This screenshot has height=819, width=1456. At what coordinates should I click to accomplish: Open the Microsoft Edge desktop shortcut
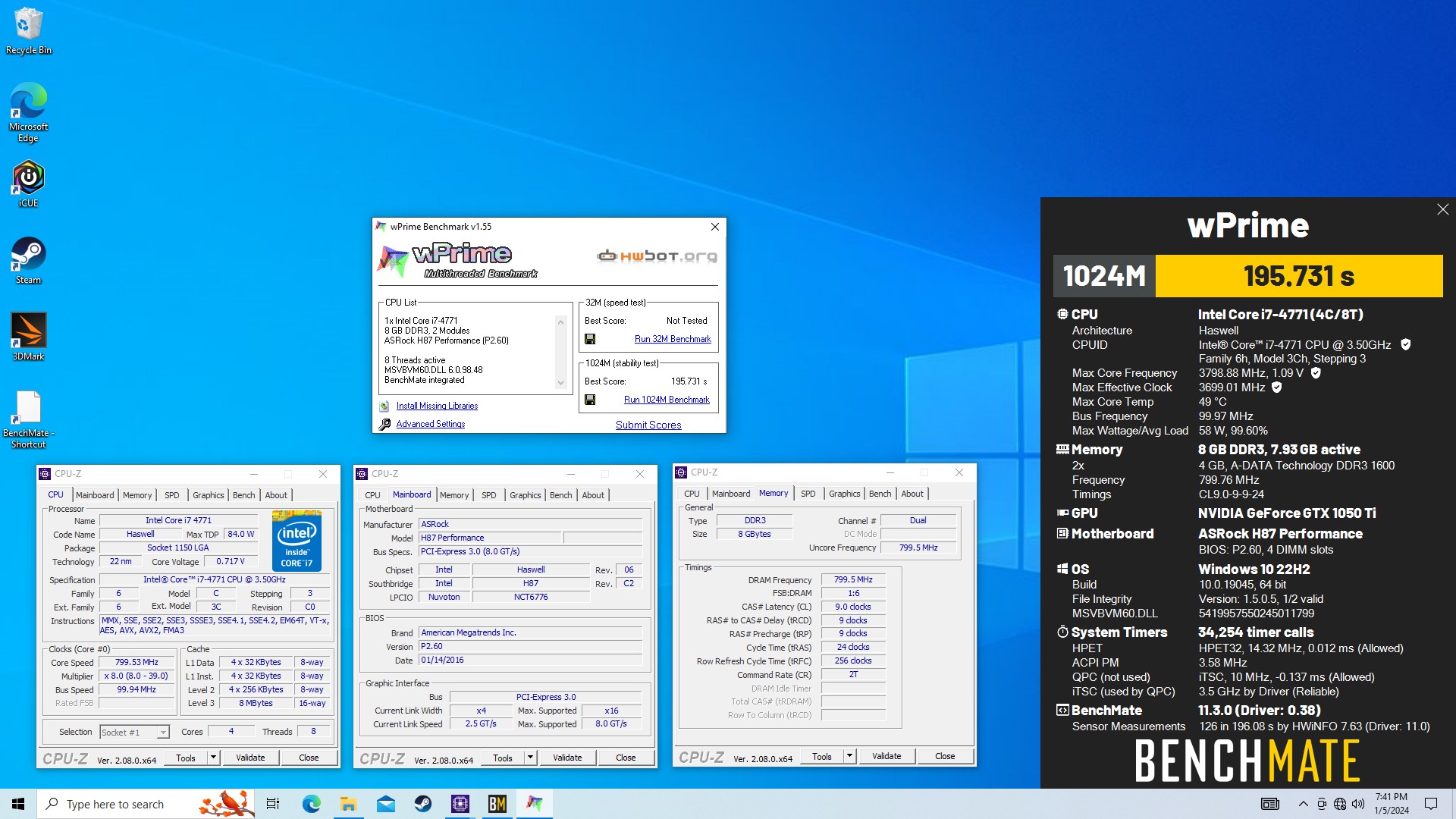29,111
